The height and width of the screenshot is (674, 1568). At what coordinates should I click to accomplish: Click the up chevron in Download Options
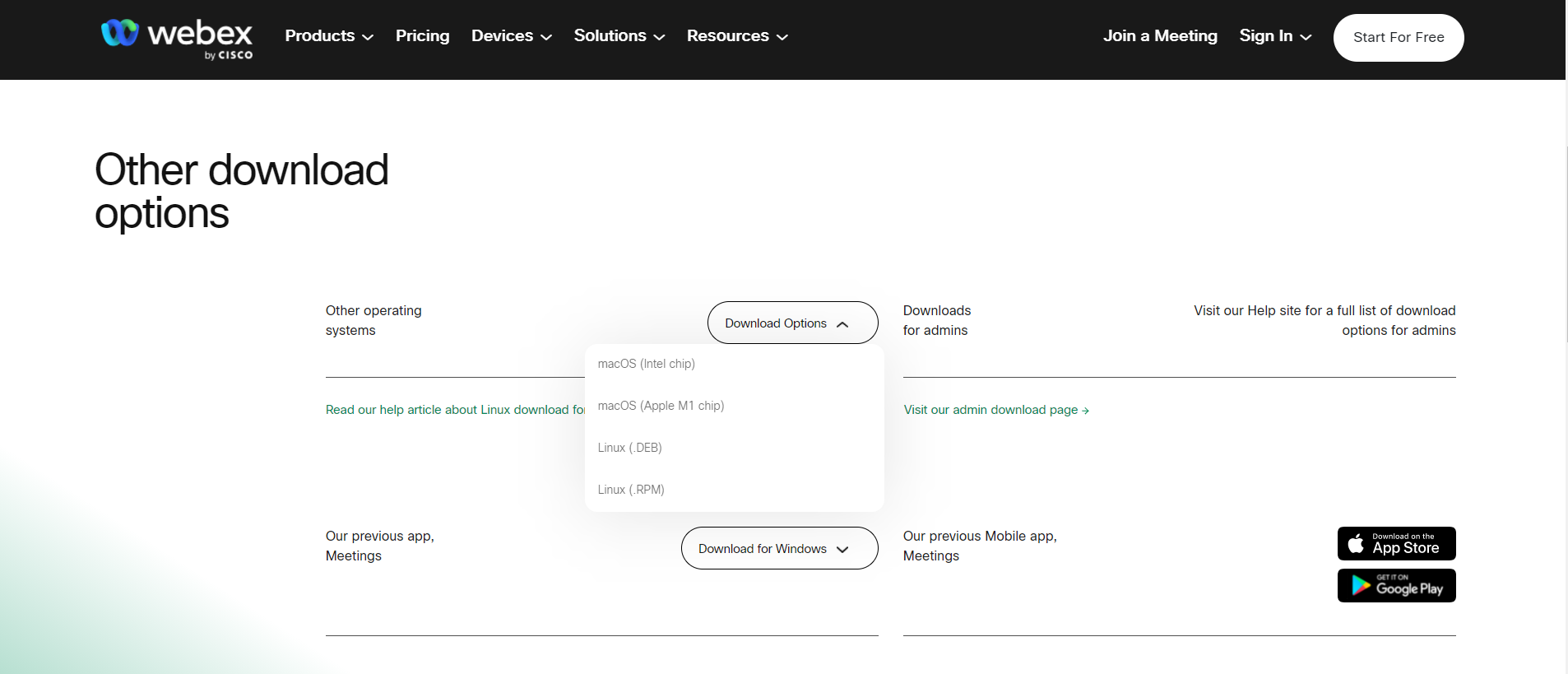pos(842,324)
